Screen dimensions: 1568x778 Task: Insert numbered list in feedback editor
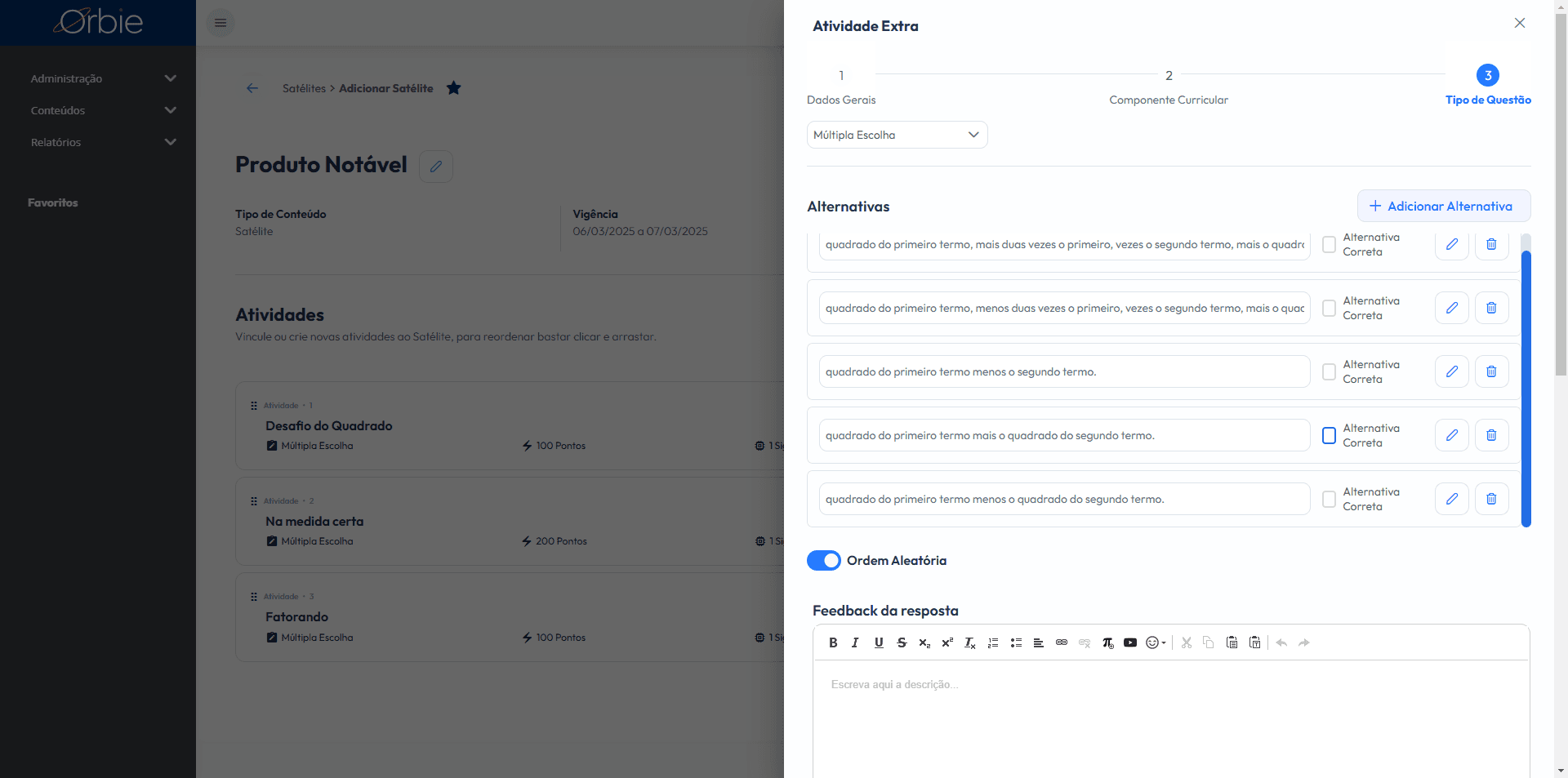993,642
